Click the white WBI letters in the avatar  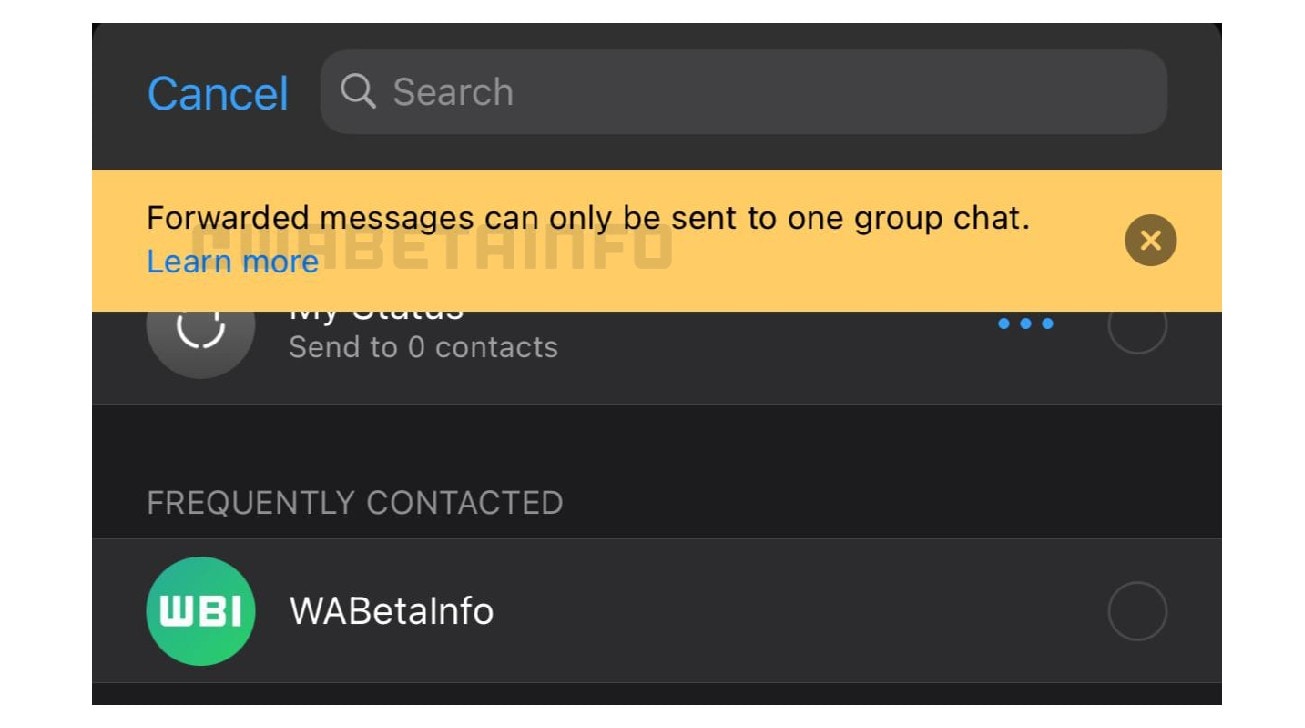tap(201, 612)
